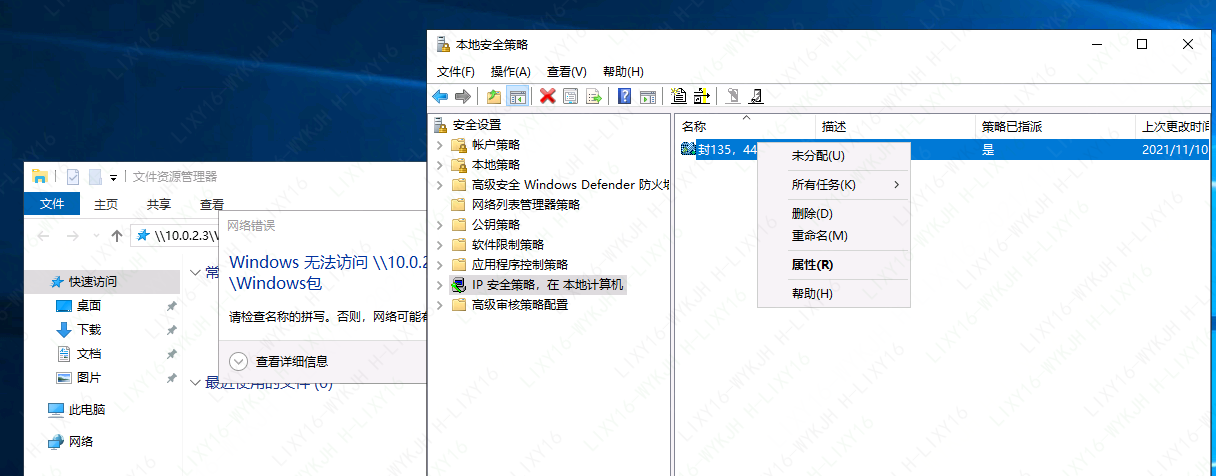Viewport: 1216px width, 476px height.
Task: Select 网络 in File Explorer sidebar
Action: tap(81, 441)
